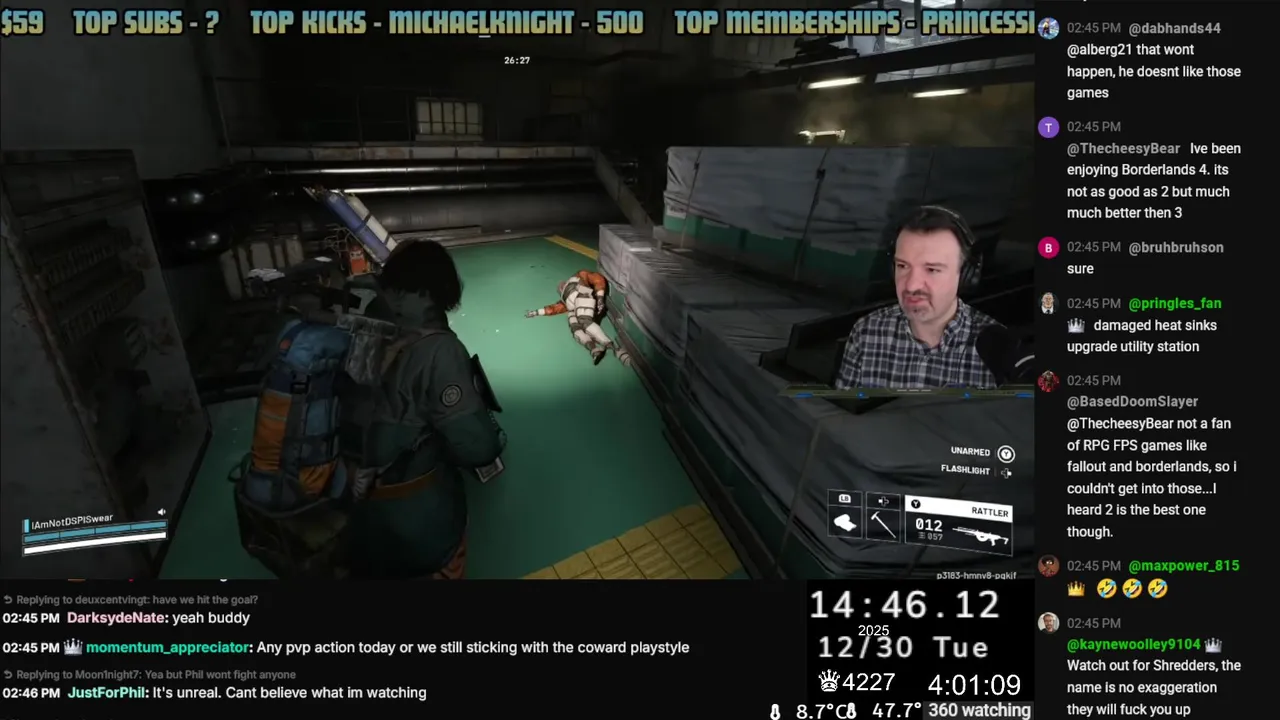Select the pickaxe tool slot in HUD

(x=883, y=517)
